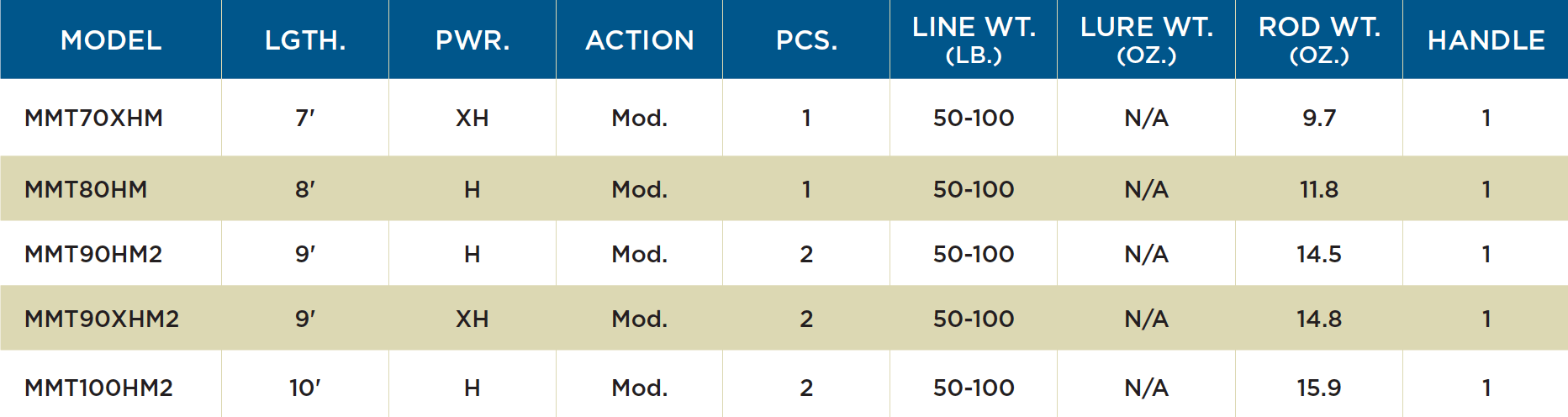Select the 11.8 rod weight cell
Viewport: 1568px width, 417px height.
(1319, 189)
